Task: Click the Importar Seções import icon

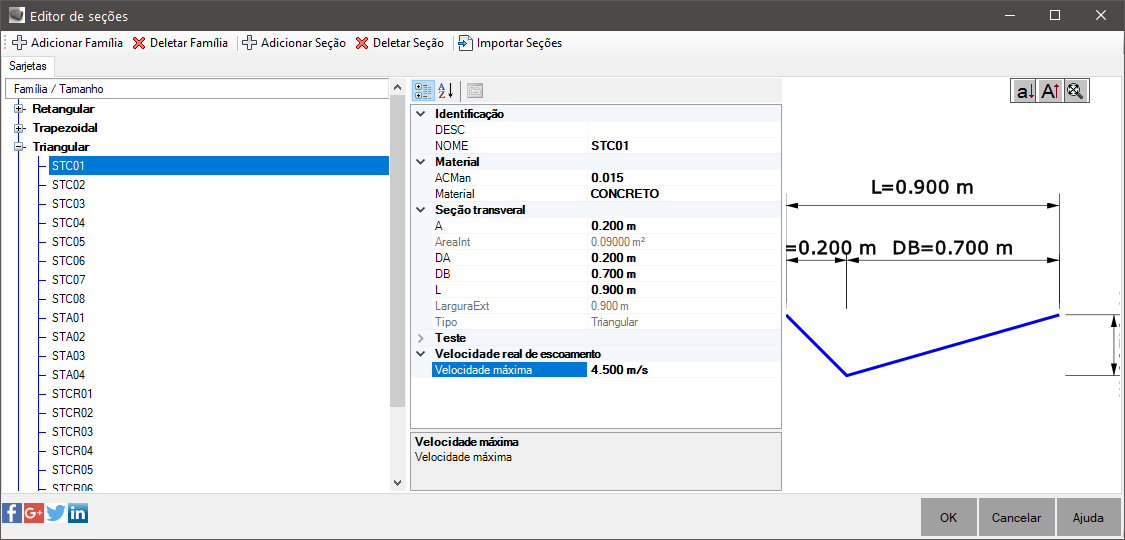Action: click(x=466, y=43)
